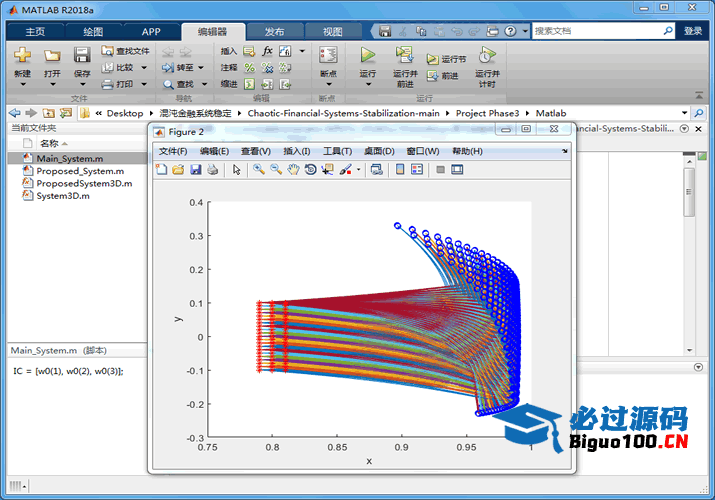This screenshot has width=715, height=500.
Task: Toggle the Insert Colorbar button in Figure toolbar
Action: pos(400,170)
